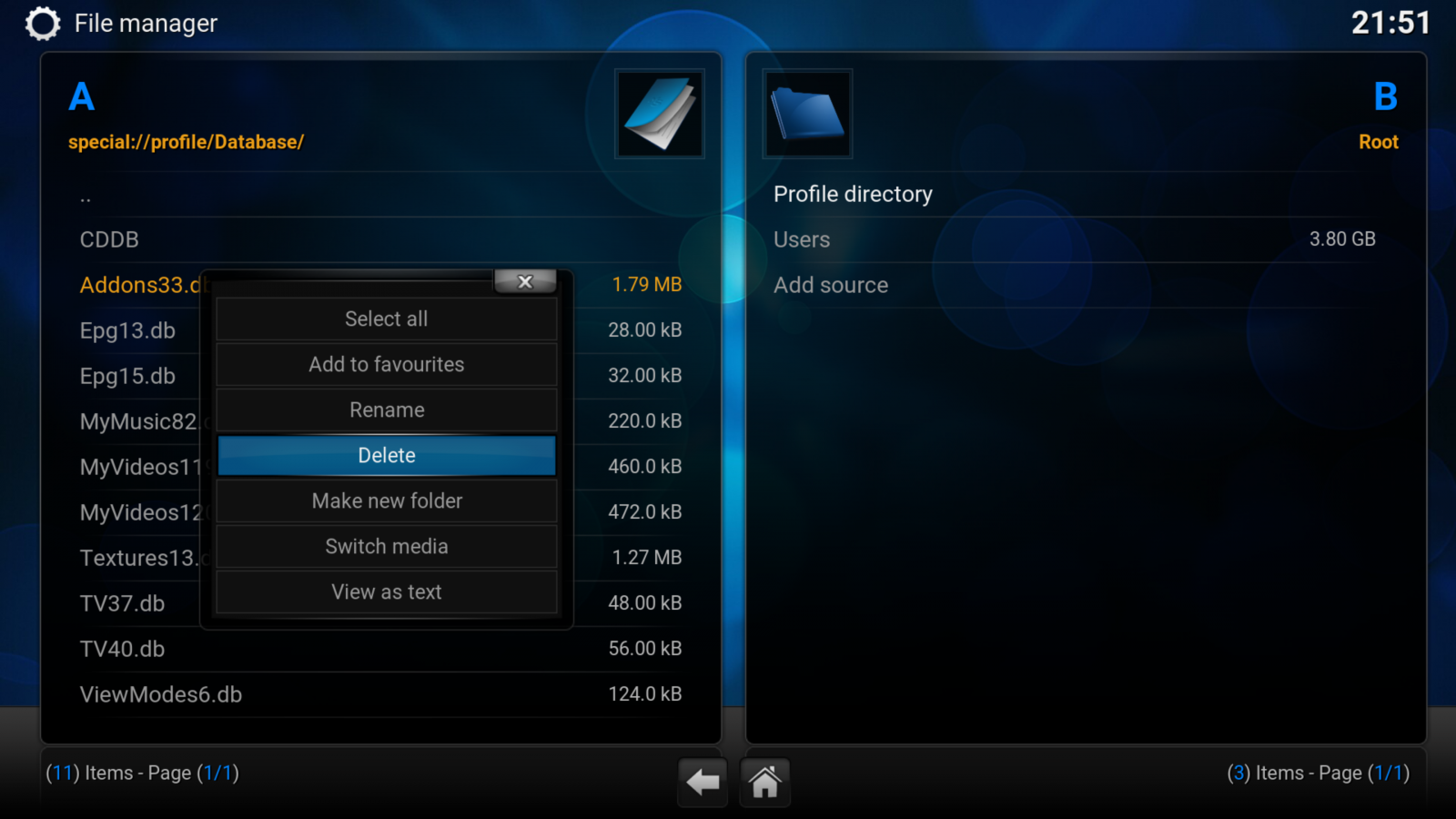Choose Switch media menu entry

pos(386,547)
